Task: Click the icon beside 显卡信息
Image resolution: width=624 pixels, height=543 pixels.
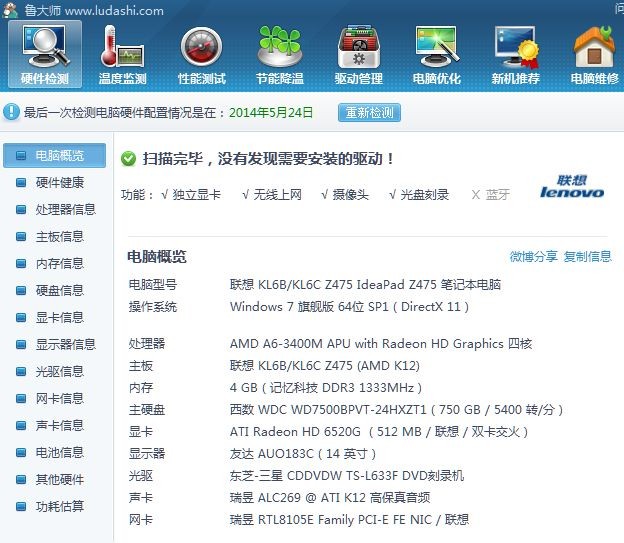Action: point(21,317)
